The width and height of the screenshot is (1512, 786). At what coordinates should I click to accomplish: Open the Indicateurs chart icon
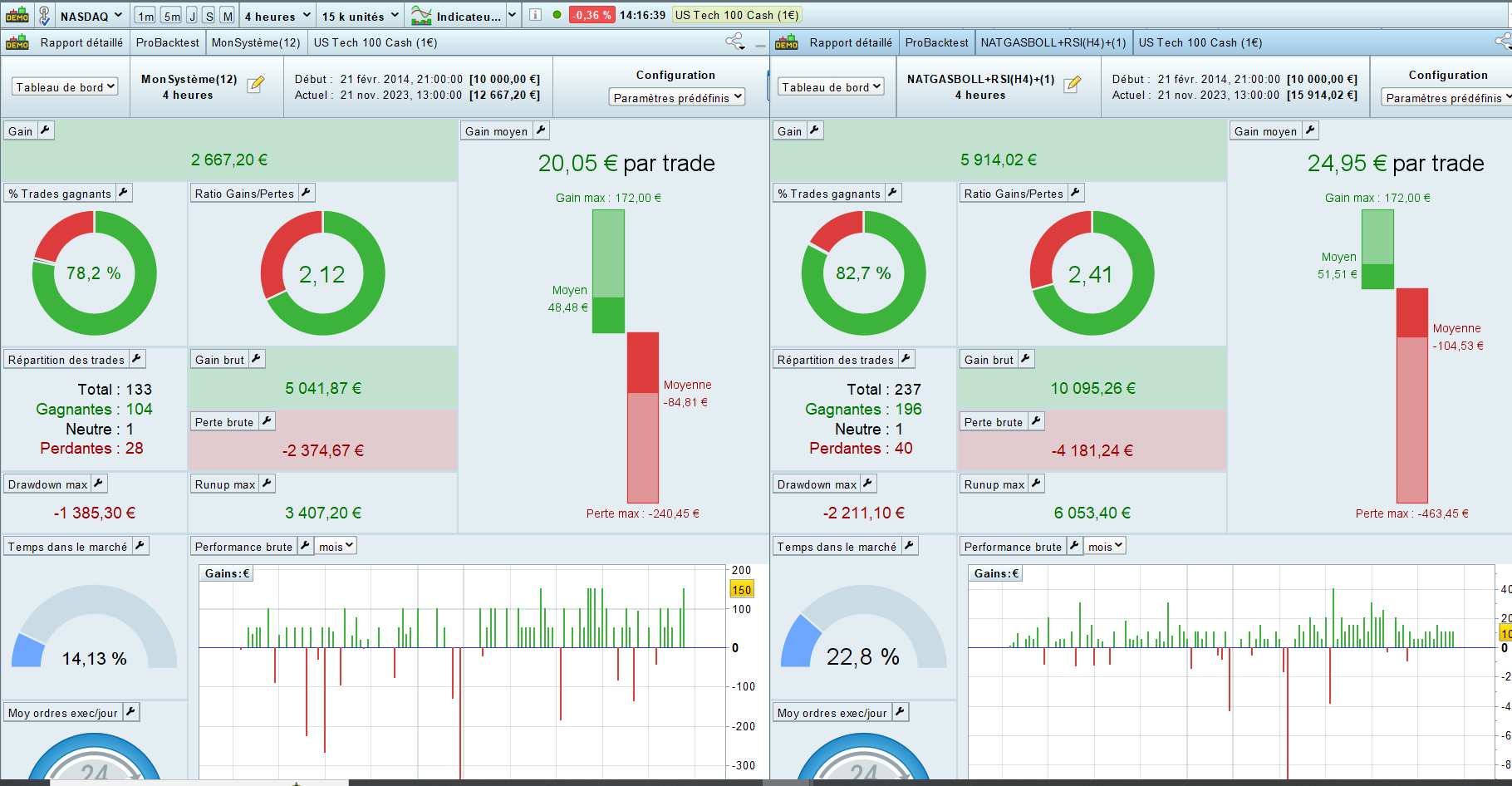click(x=422, y=16)
